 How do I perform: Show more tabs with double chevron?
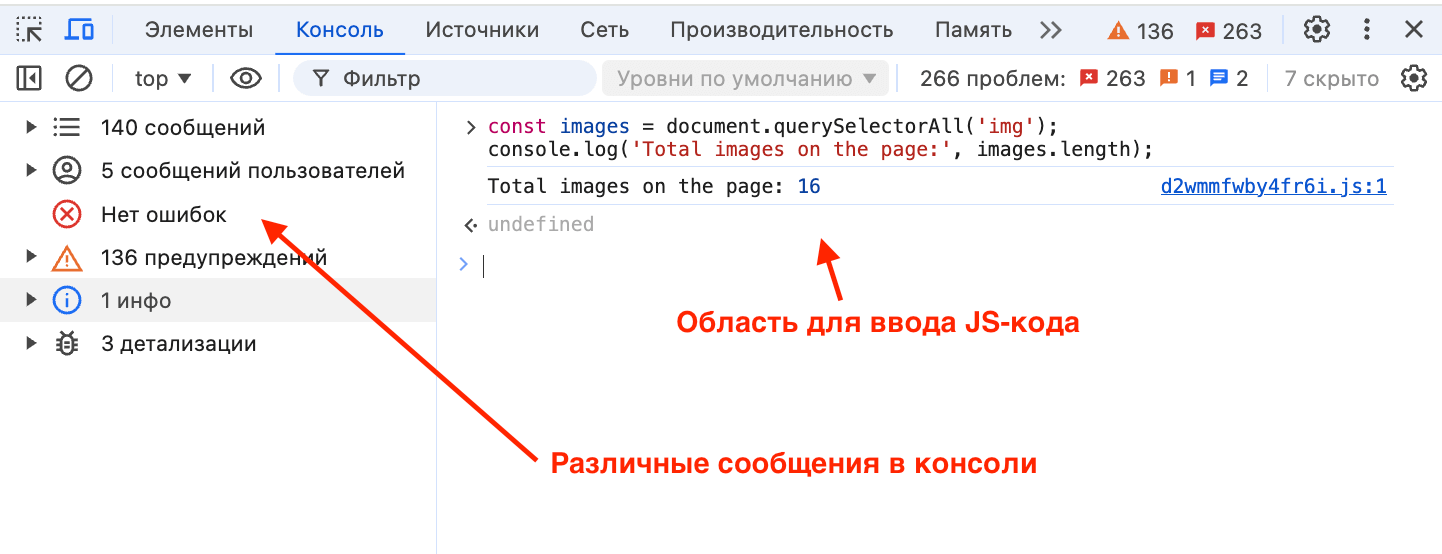coord(1051,30)
